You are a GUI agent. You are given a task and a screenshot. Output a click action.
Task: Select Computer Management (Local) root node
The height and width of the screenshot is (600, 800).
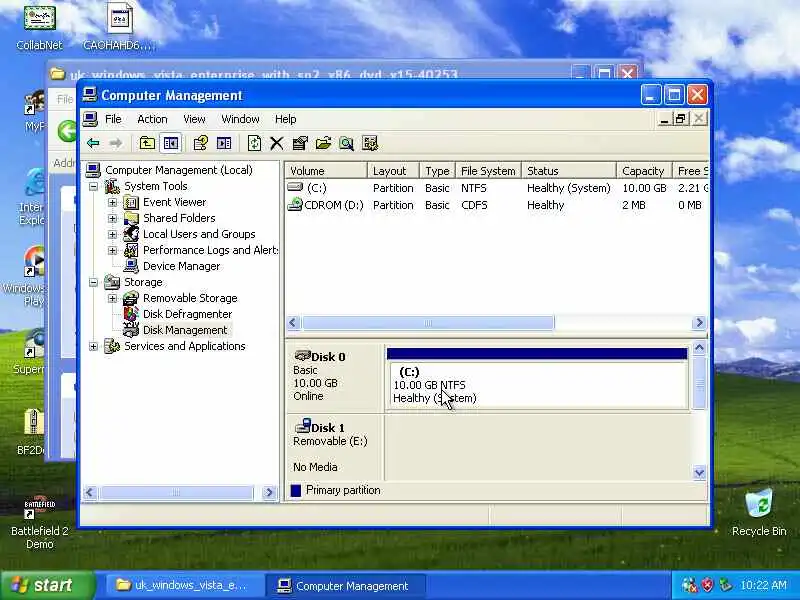(179, 170)
